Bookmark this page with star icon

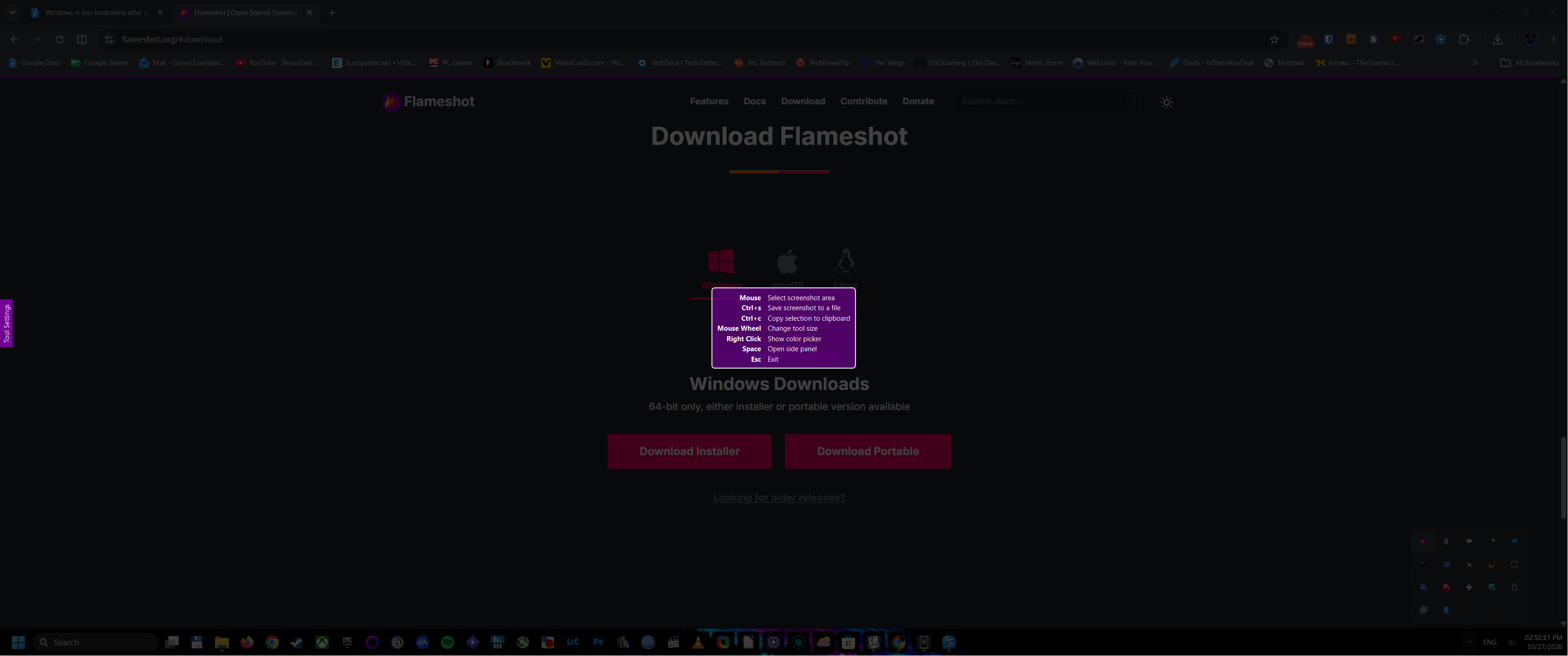pyautogui.click(x=1274, y=40)
